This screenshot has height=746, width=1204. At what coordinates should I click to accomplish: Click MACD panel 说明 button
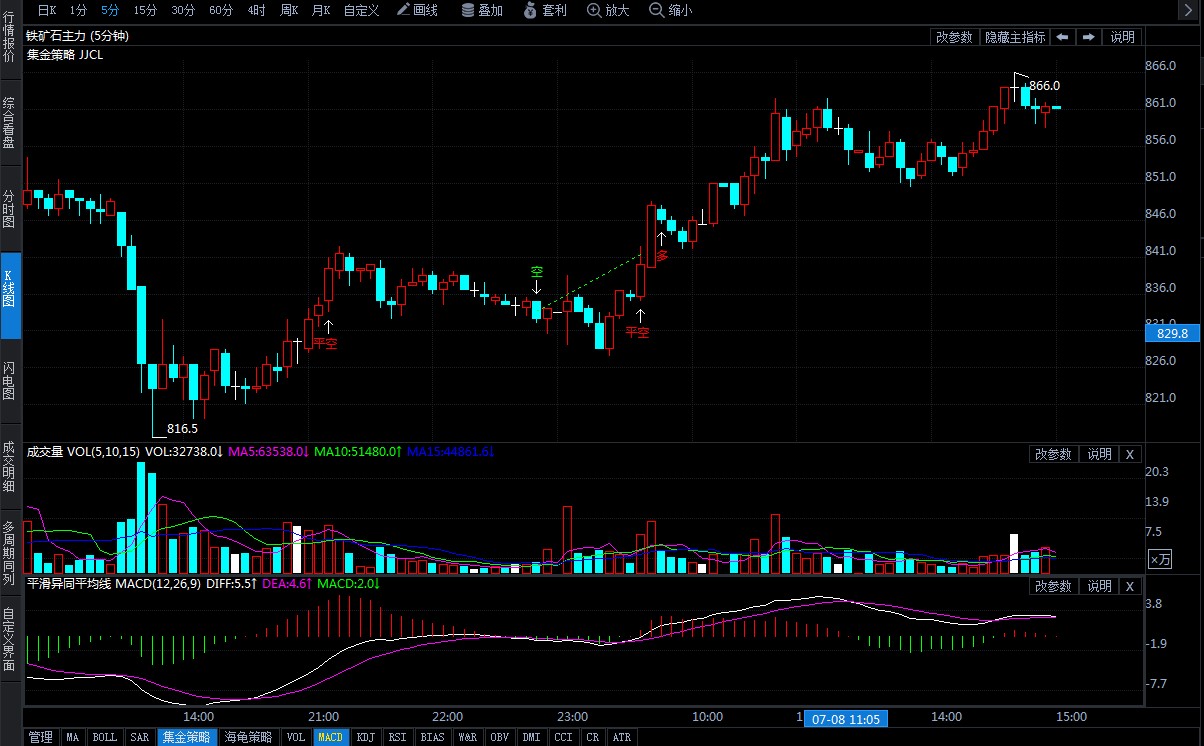pyautogui.click(x=1099, y=586)
